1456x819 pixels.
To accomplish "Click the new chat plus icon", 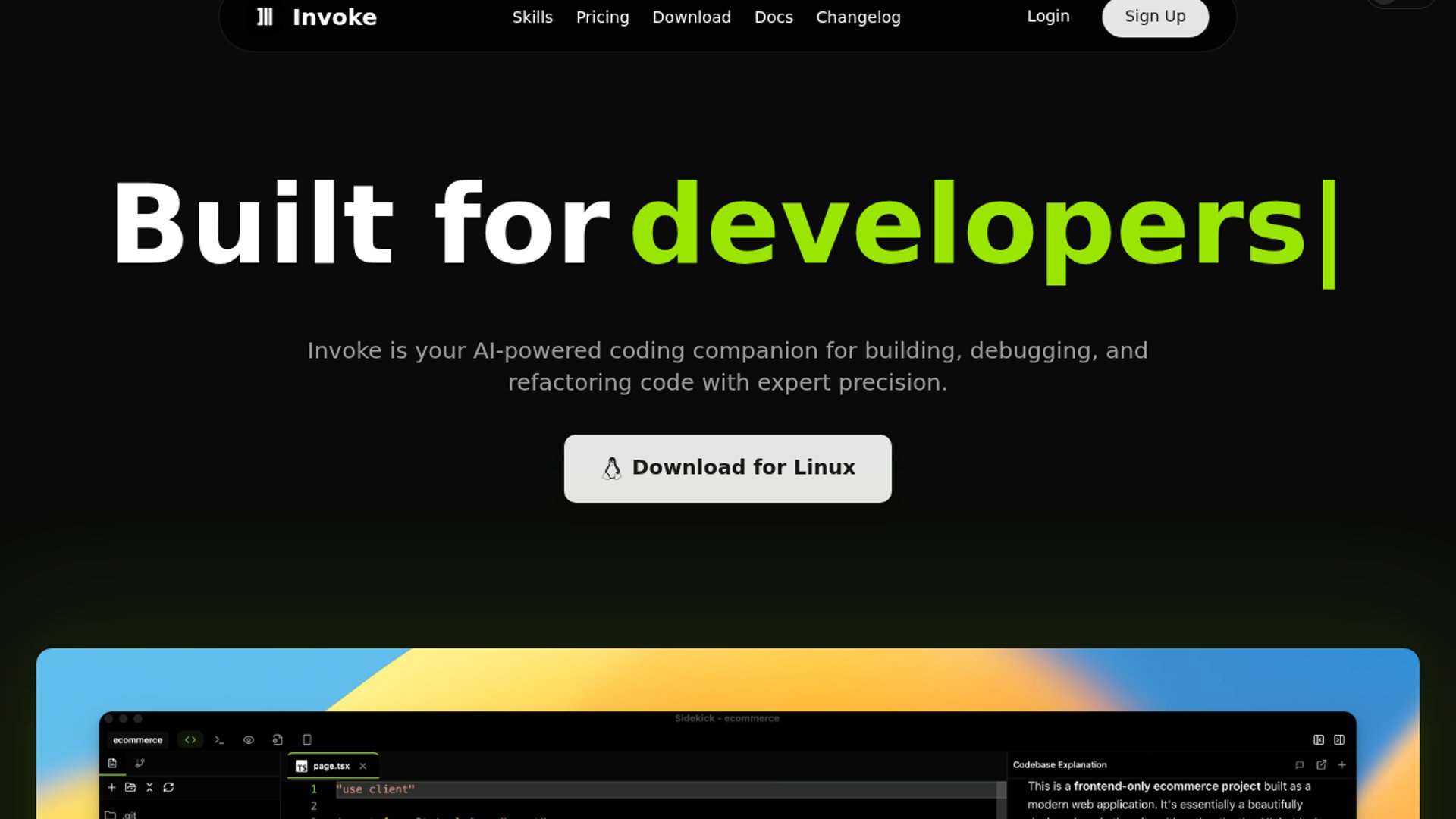I will tap(1341, 764).
